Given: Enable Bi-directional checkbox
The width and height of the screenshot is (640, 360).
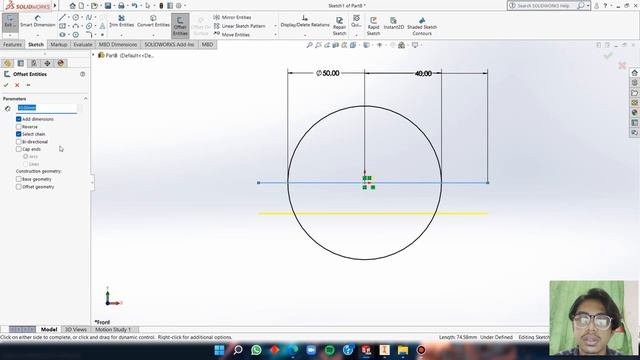Looking at the screenshot, I should [x=18, y=142].
